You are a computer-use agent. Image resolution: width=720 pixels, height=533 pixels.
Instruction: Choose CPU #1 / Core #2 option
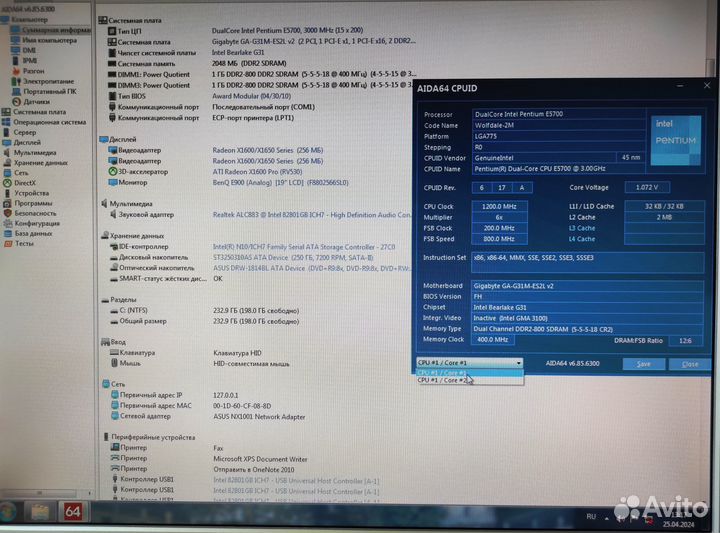point(469,380)
